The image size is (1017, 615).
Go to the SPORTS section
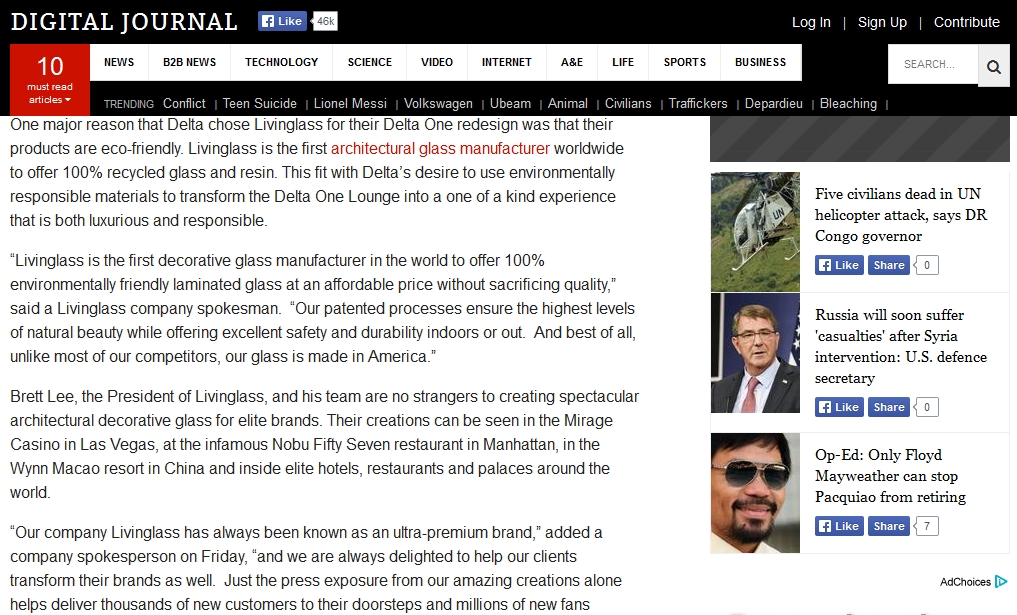coord(684,62)
